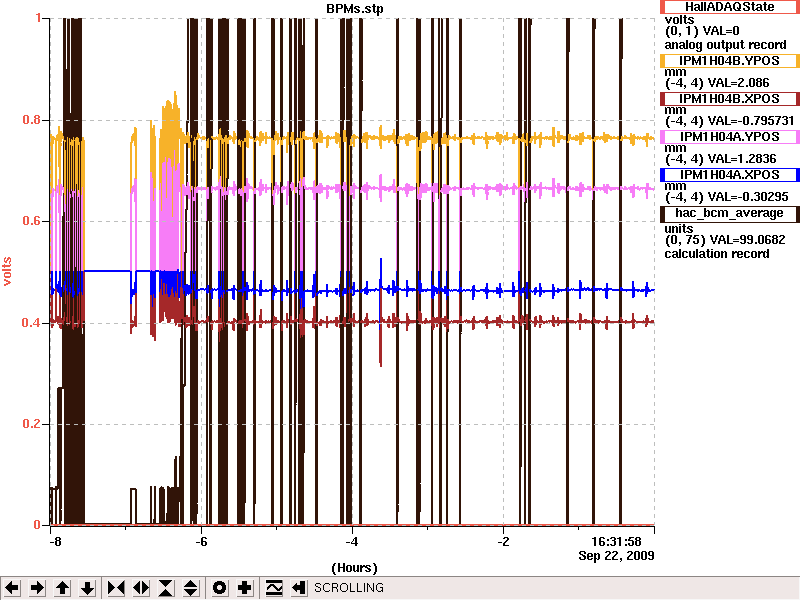
Task: Click the -6 tick label on time axis
Action: pyautogui.click(x=202, y=542)
